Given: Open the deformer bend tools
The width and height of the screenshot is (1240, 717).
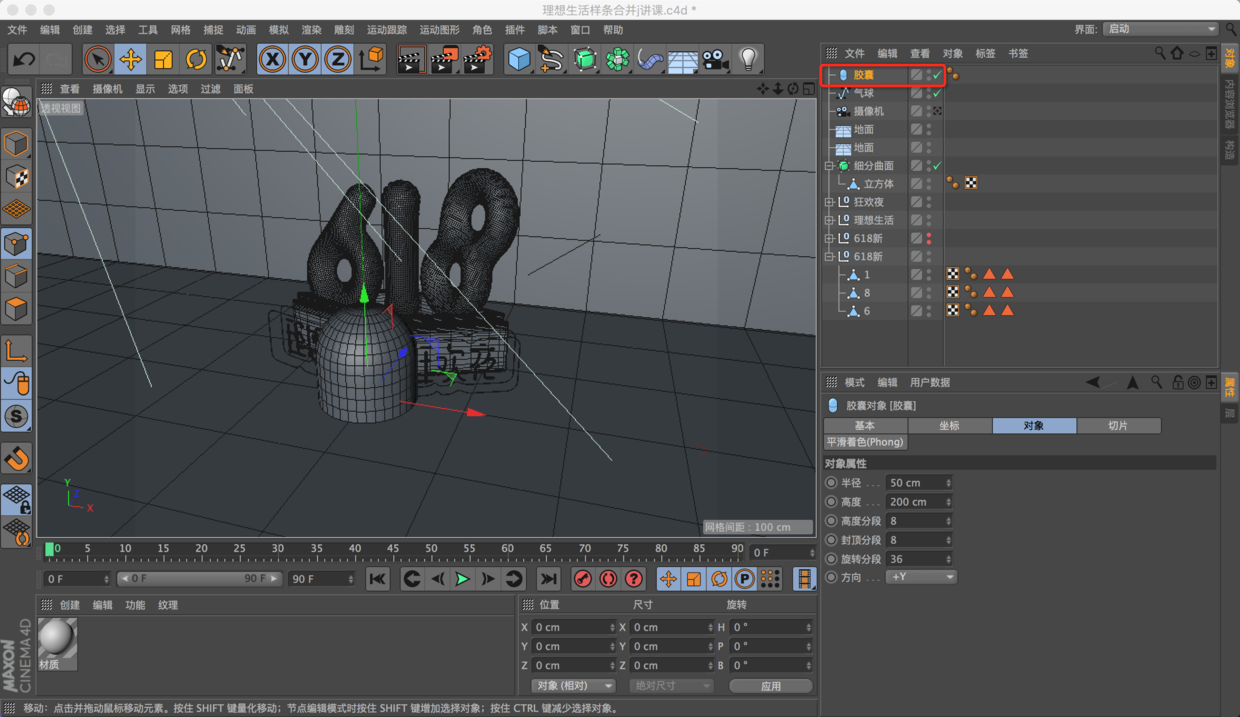Looking at the screenshot, I should [x=650, y=59].
